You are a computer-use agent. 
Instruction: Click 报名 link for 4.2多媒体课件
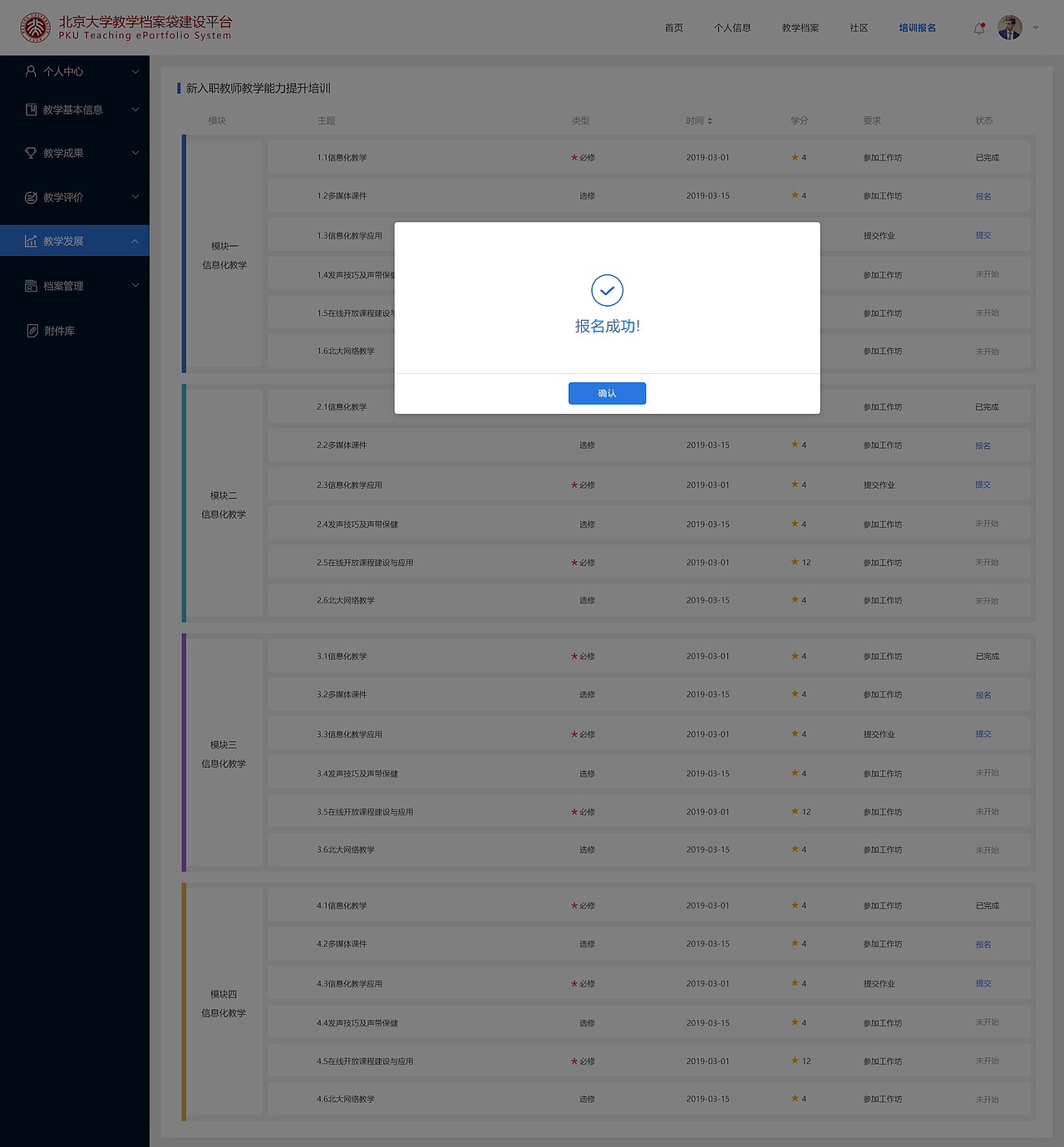pos(983,944)
